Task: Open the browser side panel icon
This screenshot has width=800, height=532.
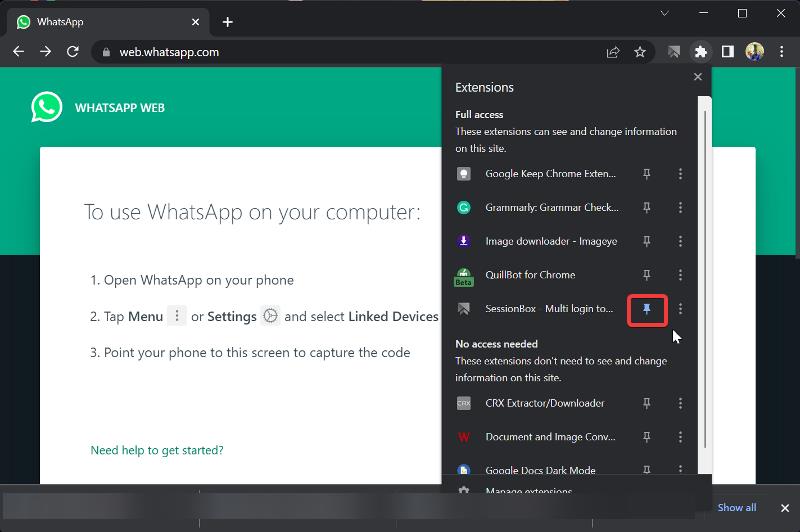Action: click(x=728, y=52)
